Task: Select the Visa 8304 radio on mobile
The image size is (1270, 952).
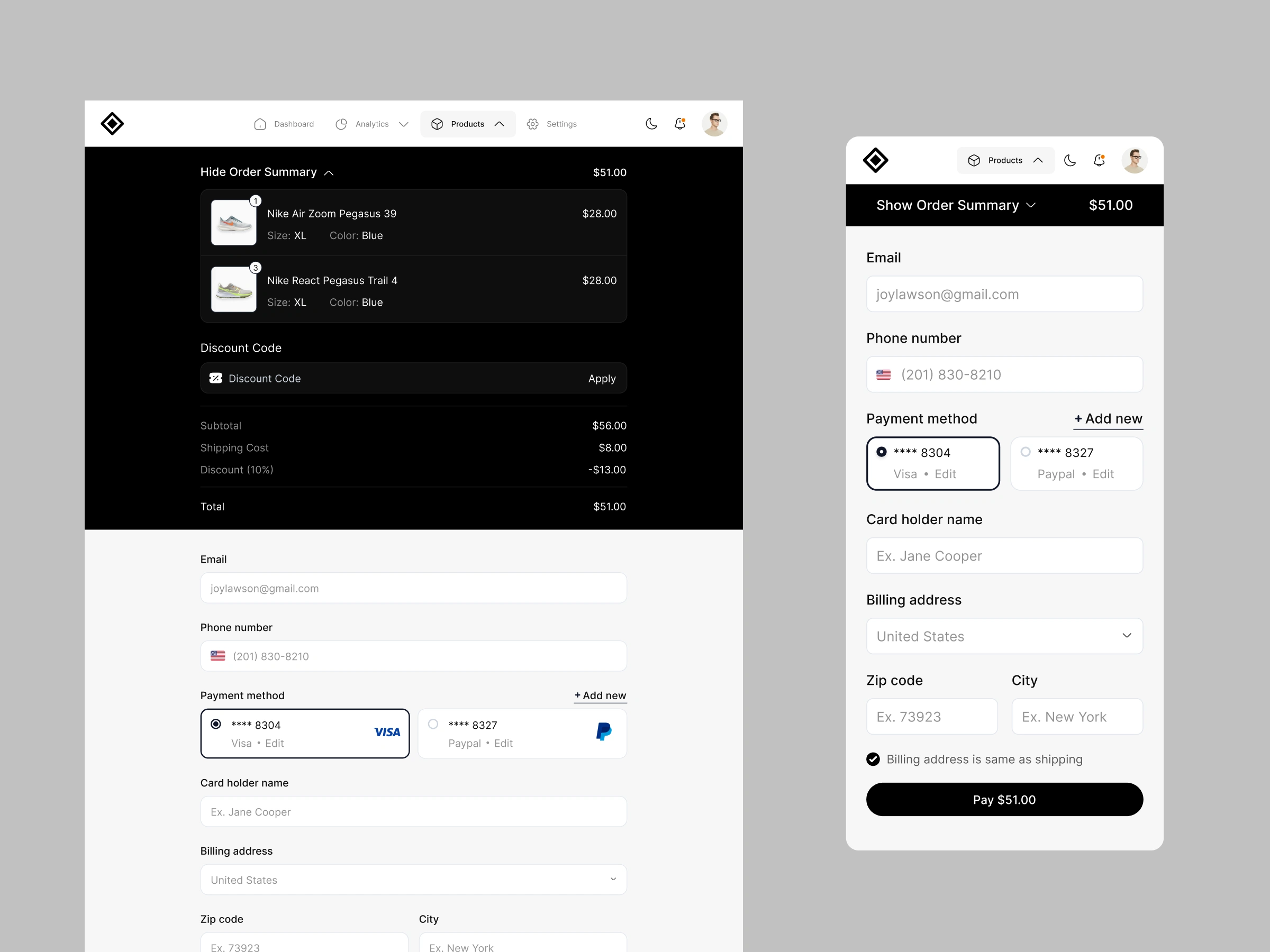Action: [x=881, y=452]
